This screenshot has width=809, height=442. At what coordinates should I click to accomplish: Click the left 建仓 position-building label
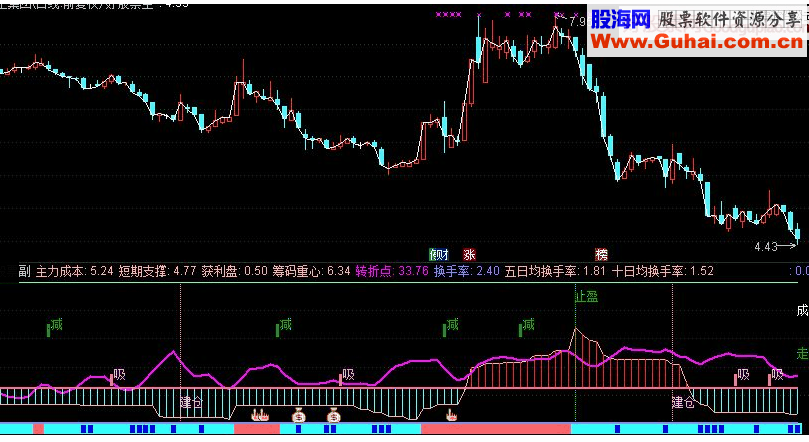tap(191, 402)
